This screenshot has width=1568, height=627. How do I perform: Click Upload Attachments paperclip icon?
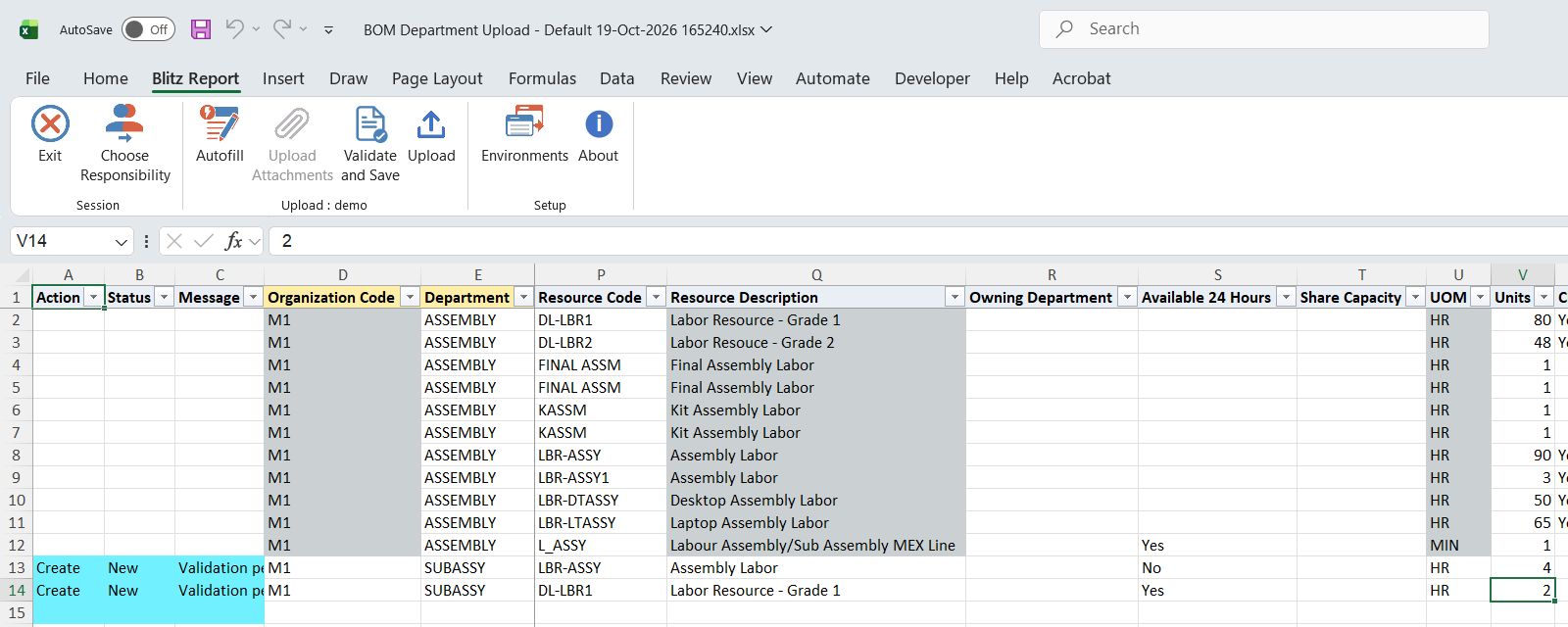292,124
